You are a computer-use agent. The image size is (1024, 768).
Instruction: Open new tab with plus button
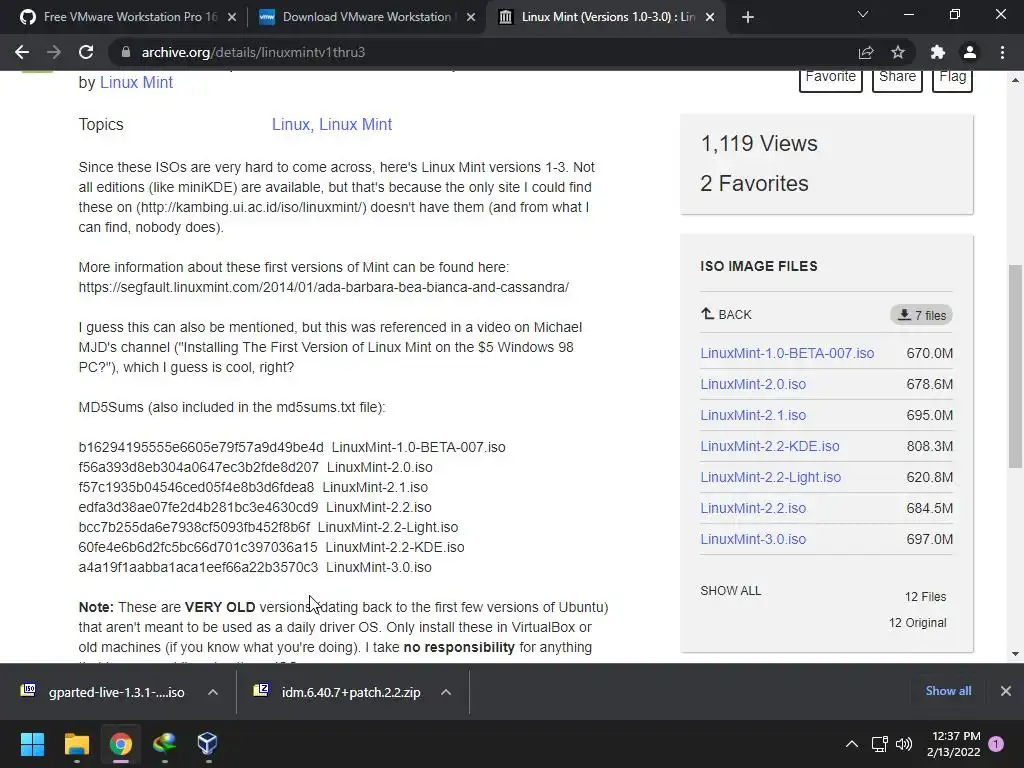(x=748, y=18)
